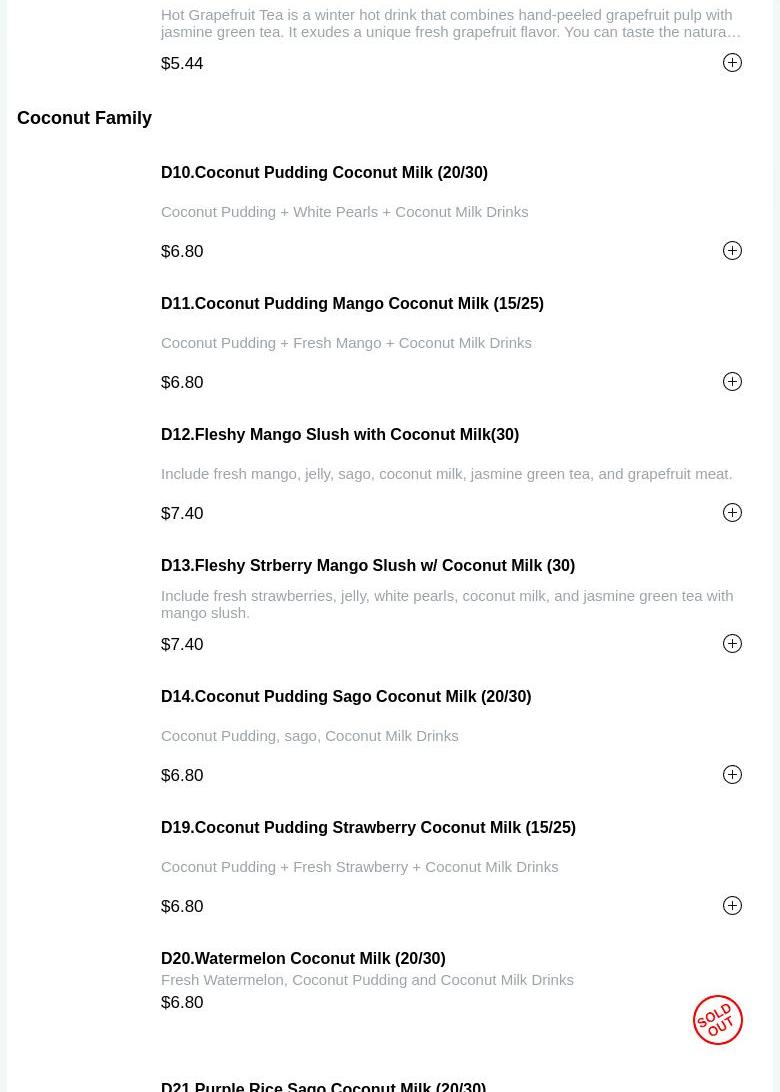Click the Hot Grapefruit Tea description text

pyautogui.click(x=450, y=23)
